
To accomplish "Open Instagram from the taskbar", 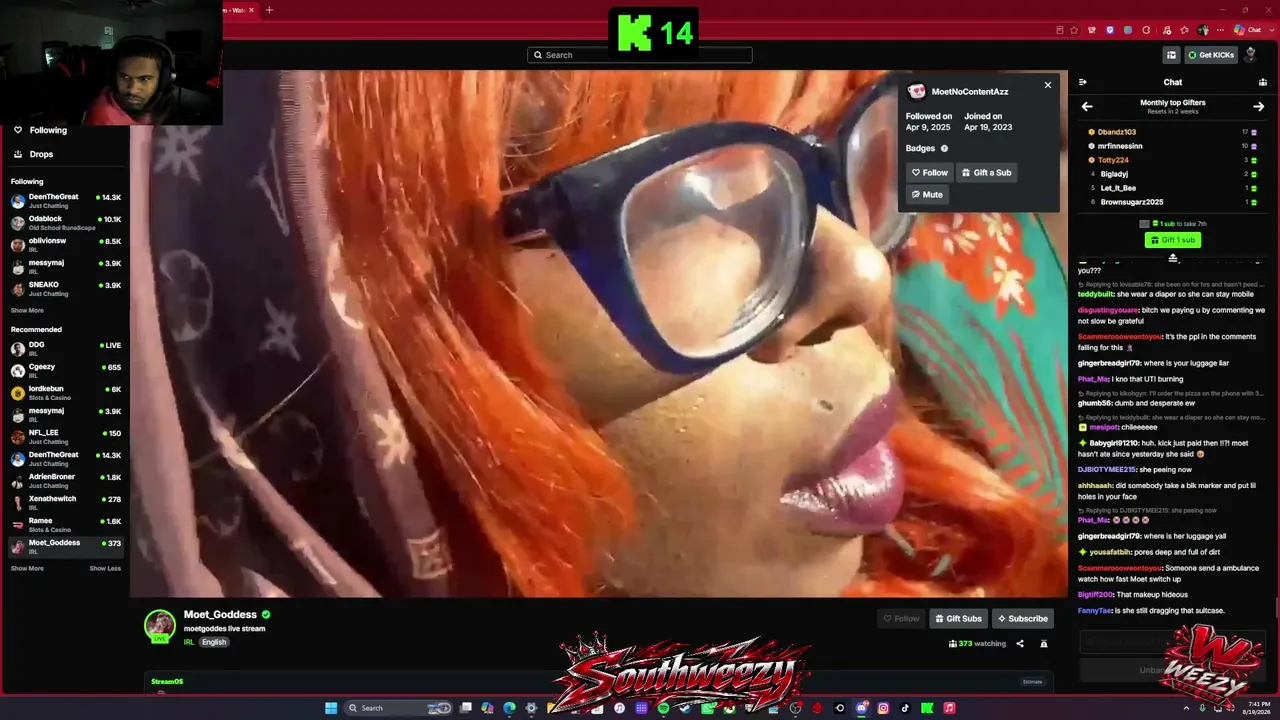I will 883,708.
